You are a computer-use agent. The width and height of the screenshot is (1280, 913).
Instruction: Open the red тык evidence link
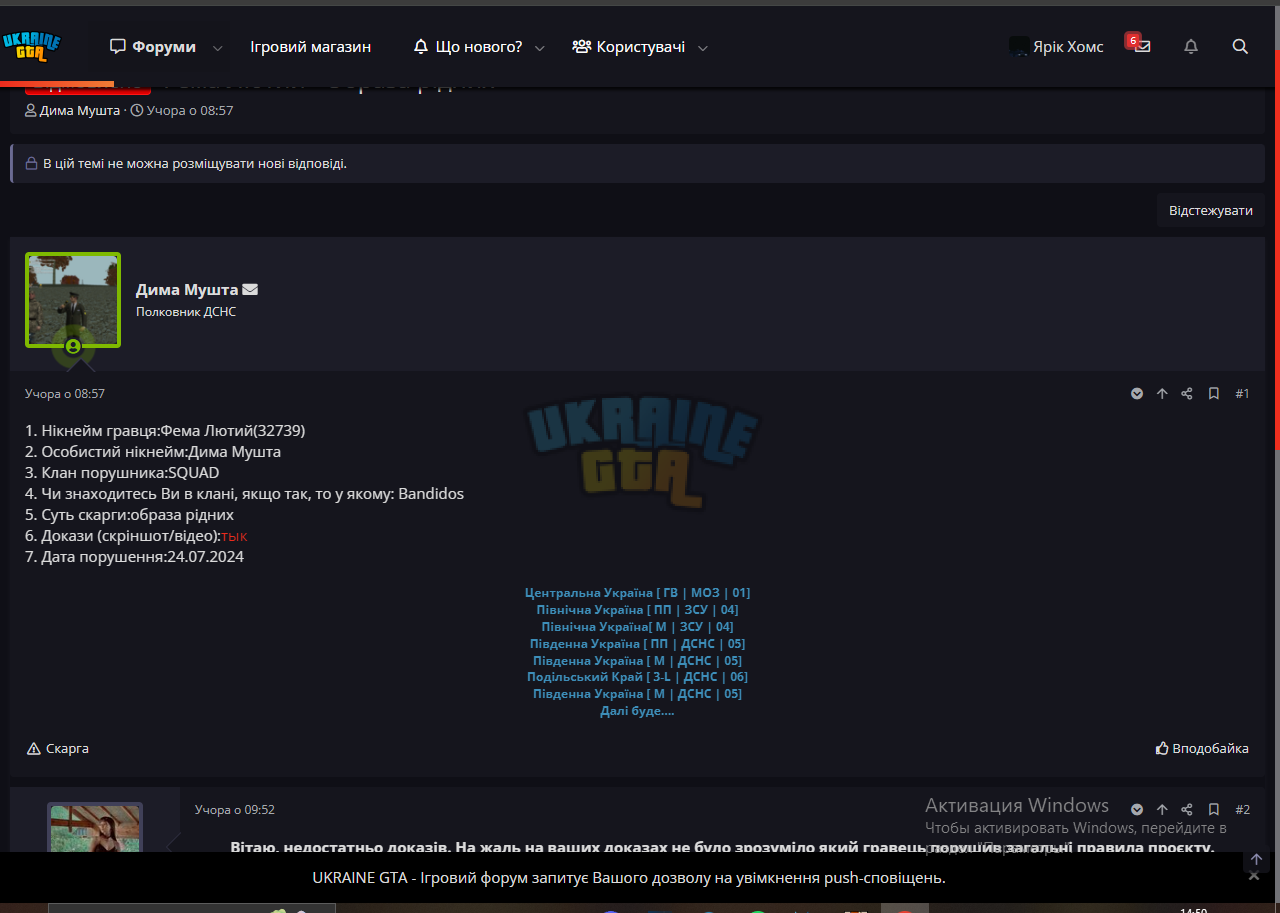click(x=234, y=536)
